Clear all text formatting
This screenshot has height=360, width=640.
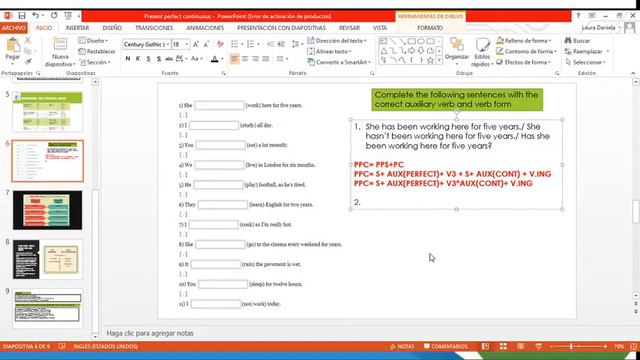(220, 44)
